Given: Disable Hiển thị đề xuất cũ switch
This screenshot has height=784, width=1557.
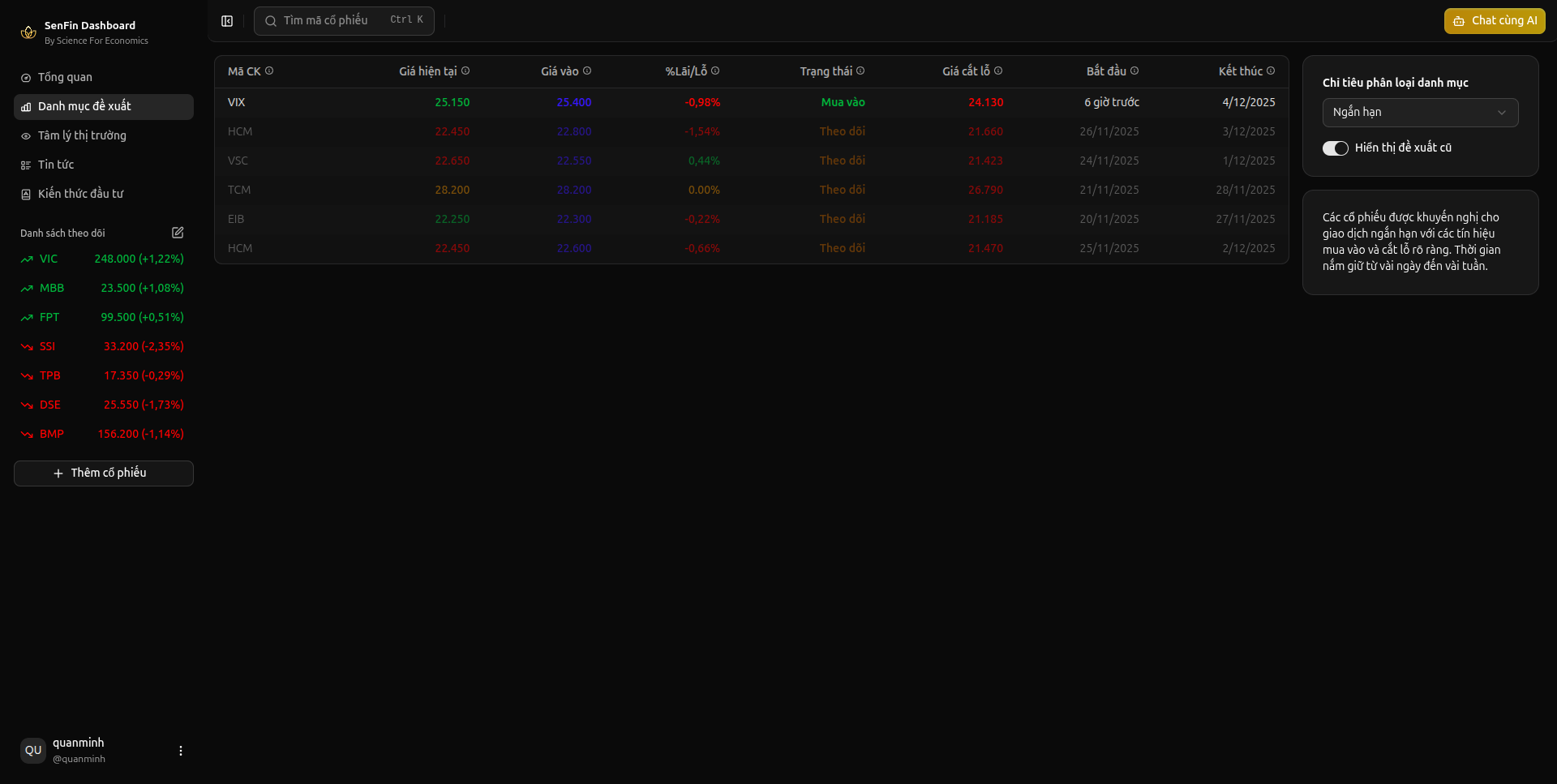Looking at the screenshot, I should pyautogui.click(x=1335, y=148).
